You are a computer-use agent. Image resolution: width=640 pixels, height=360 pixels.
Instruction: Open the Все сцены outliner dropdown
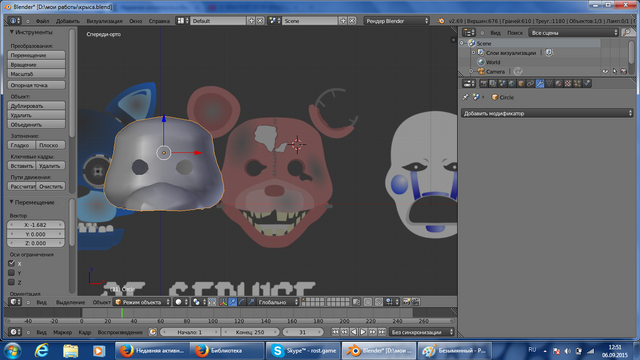(574, 33)
